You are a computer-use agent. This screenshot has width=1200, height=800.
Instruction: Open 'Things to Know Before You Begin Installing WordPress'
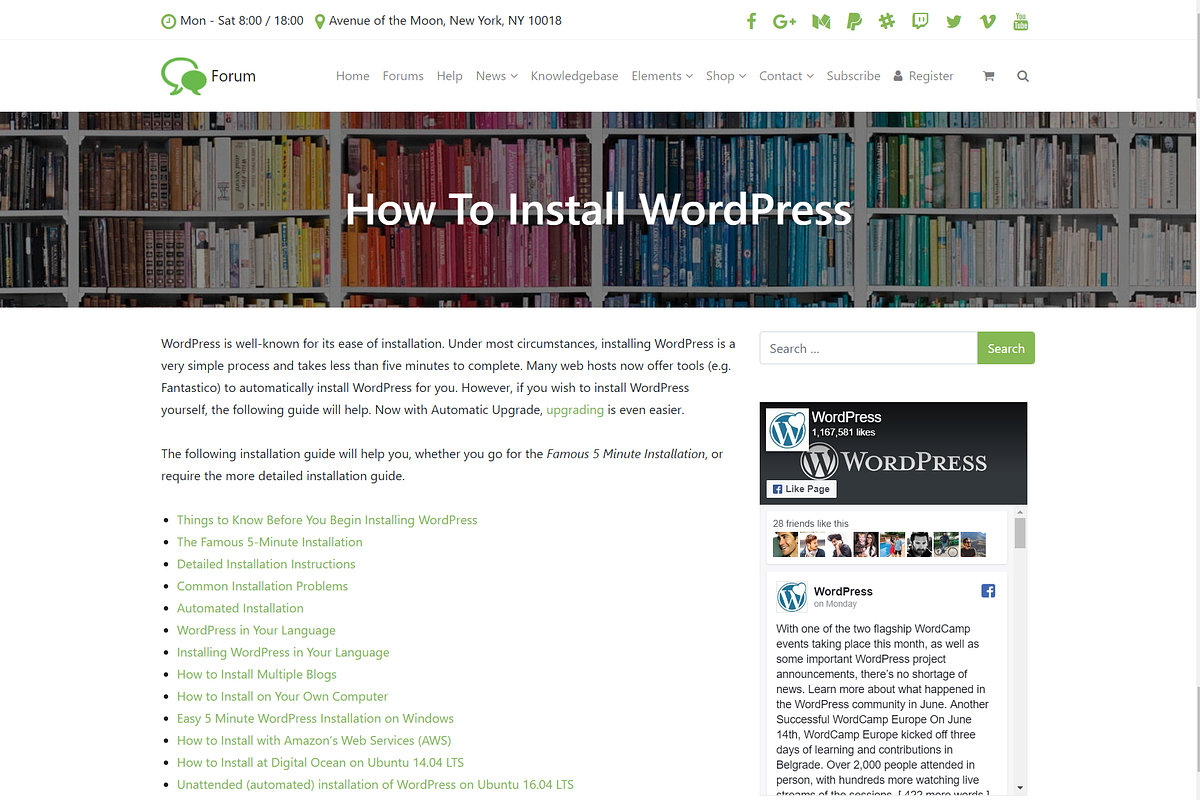click(x=327, y=520)
